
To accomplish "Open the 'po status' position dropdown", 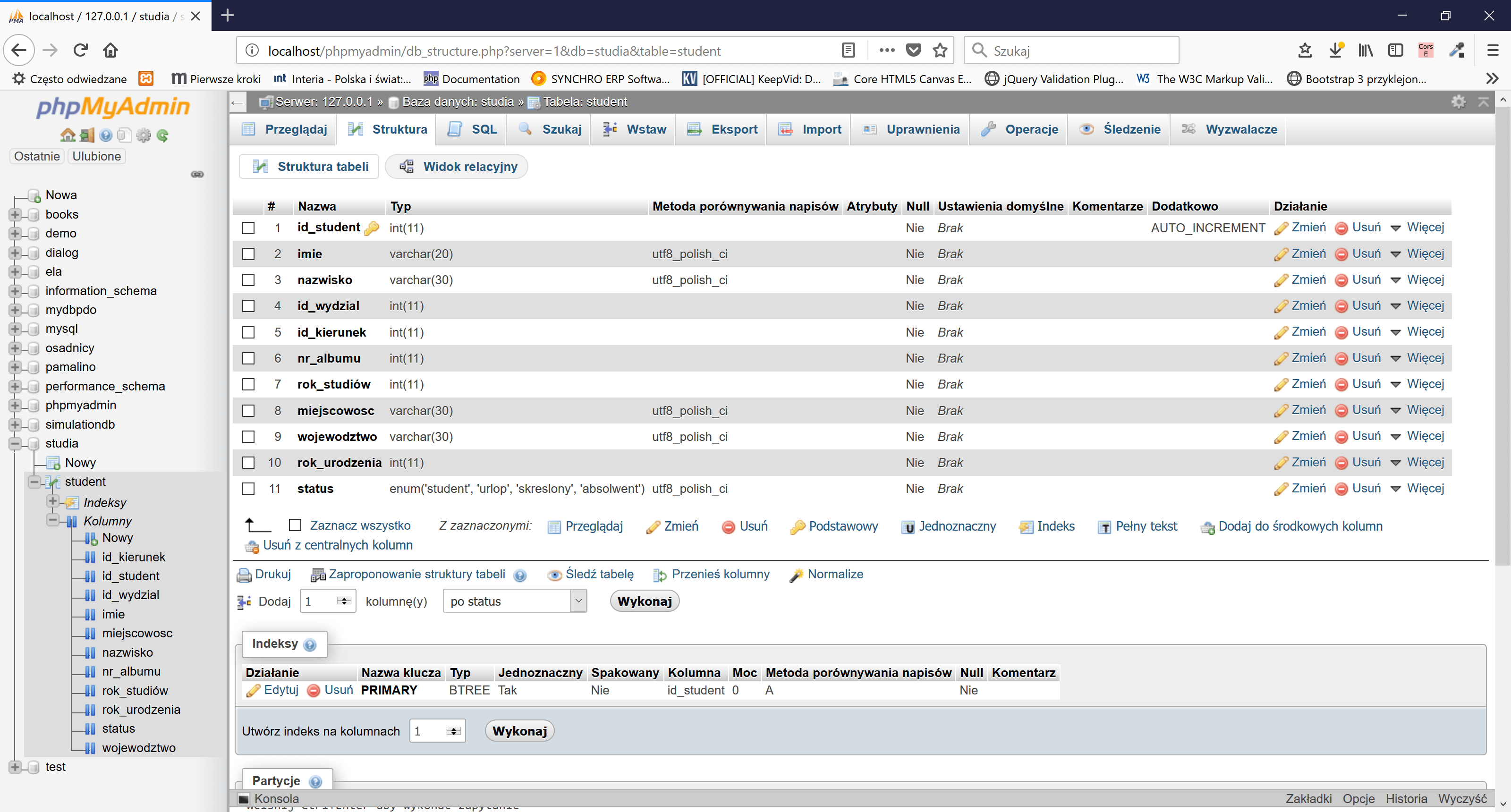I will tap(514, 601).
